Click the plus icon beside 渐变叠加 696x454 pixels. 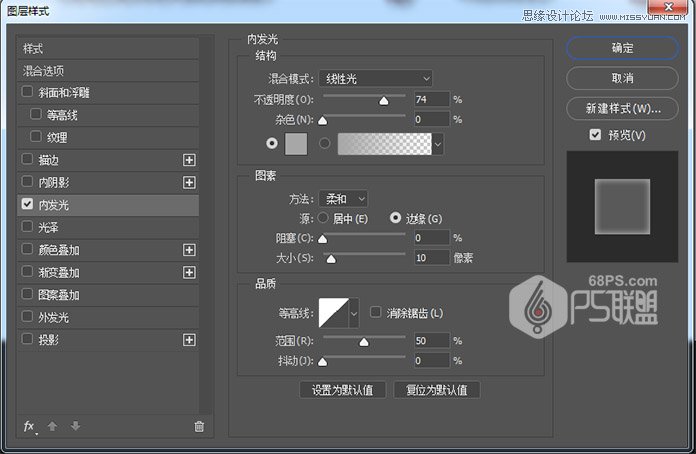point(189,272)
